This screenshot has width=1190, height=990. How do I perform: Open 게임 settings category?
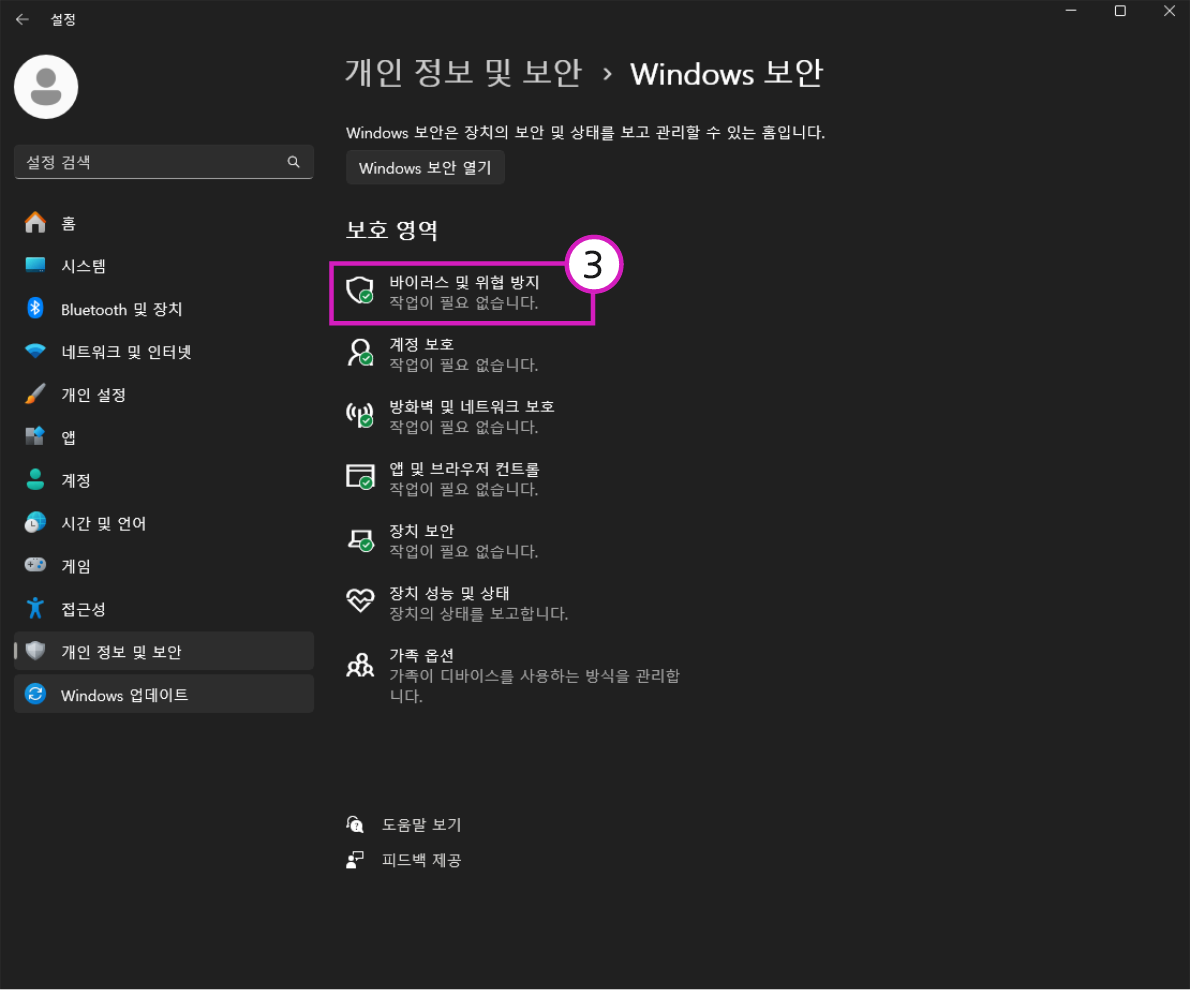coord(164,565)
